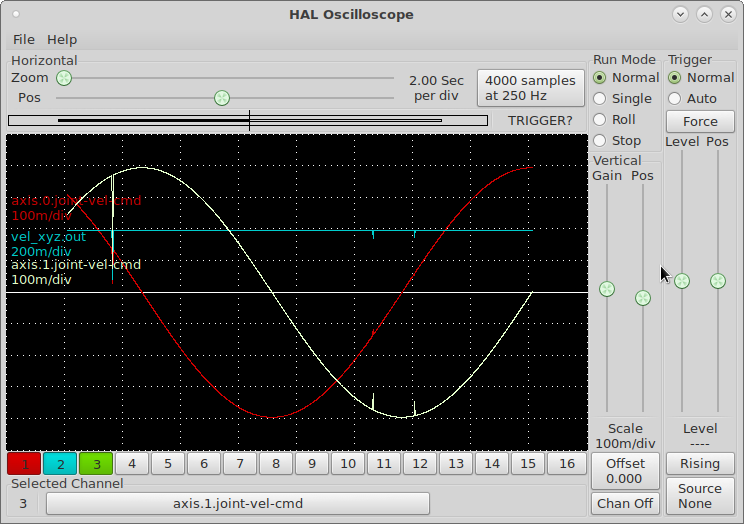Select Stop run mode

click(x=617, y=140)
